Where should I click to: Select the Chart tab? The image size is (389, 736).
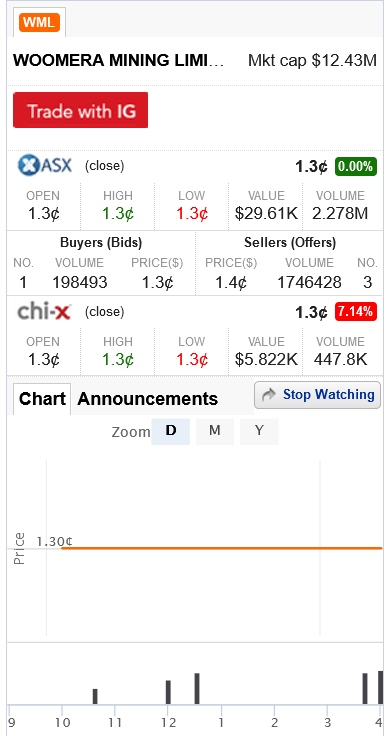pyautogui.click(x=42, y=399)
